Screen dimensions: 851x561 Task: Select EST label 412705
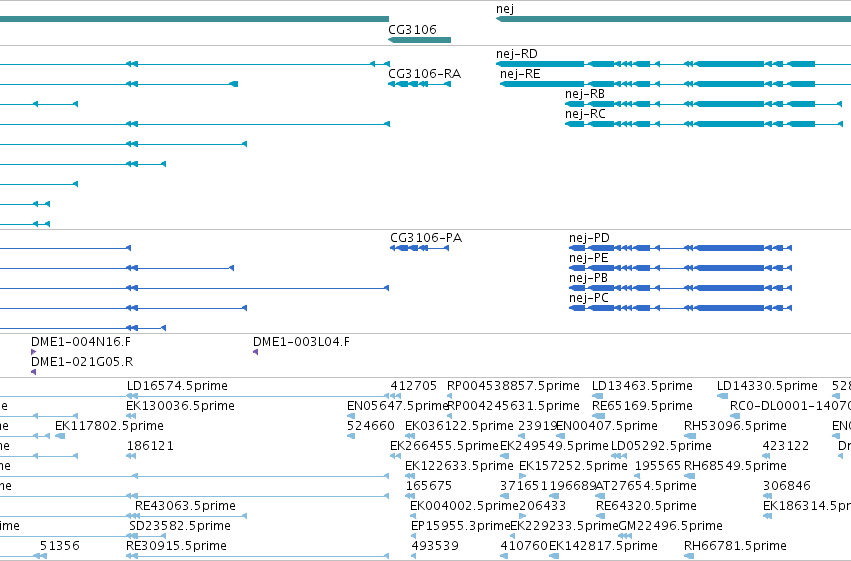coord(414,386)
